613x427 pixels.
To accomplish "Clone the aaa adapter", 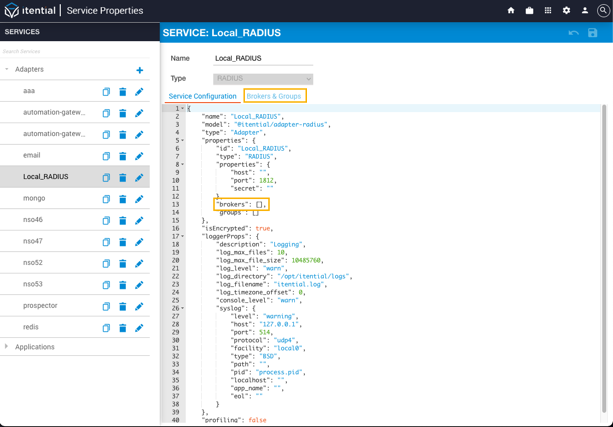I will pos(106,92).
